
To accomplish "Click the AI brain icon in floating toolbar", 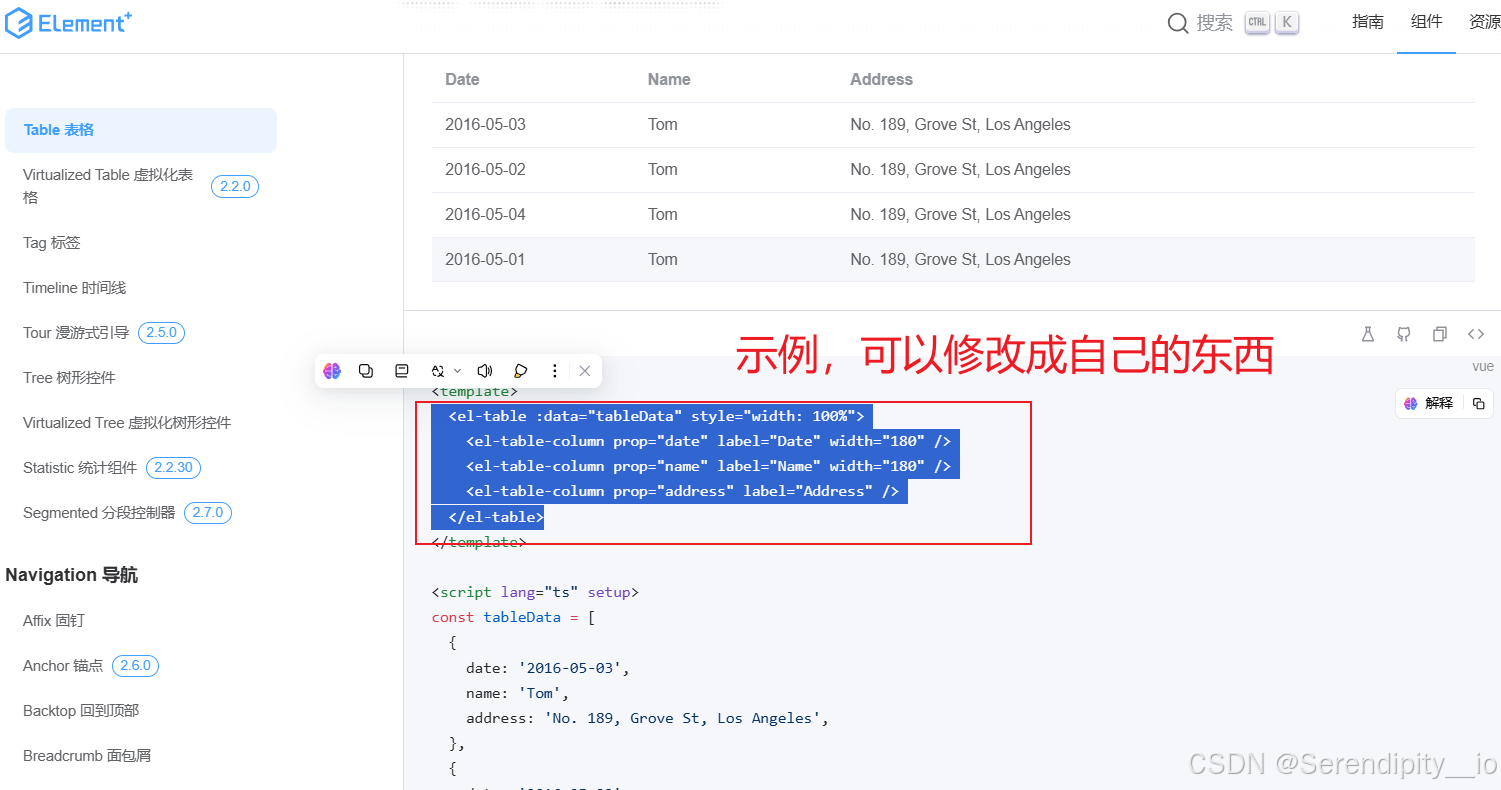I will 333,371.
